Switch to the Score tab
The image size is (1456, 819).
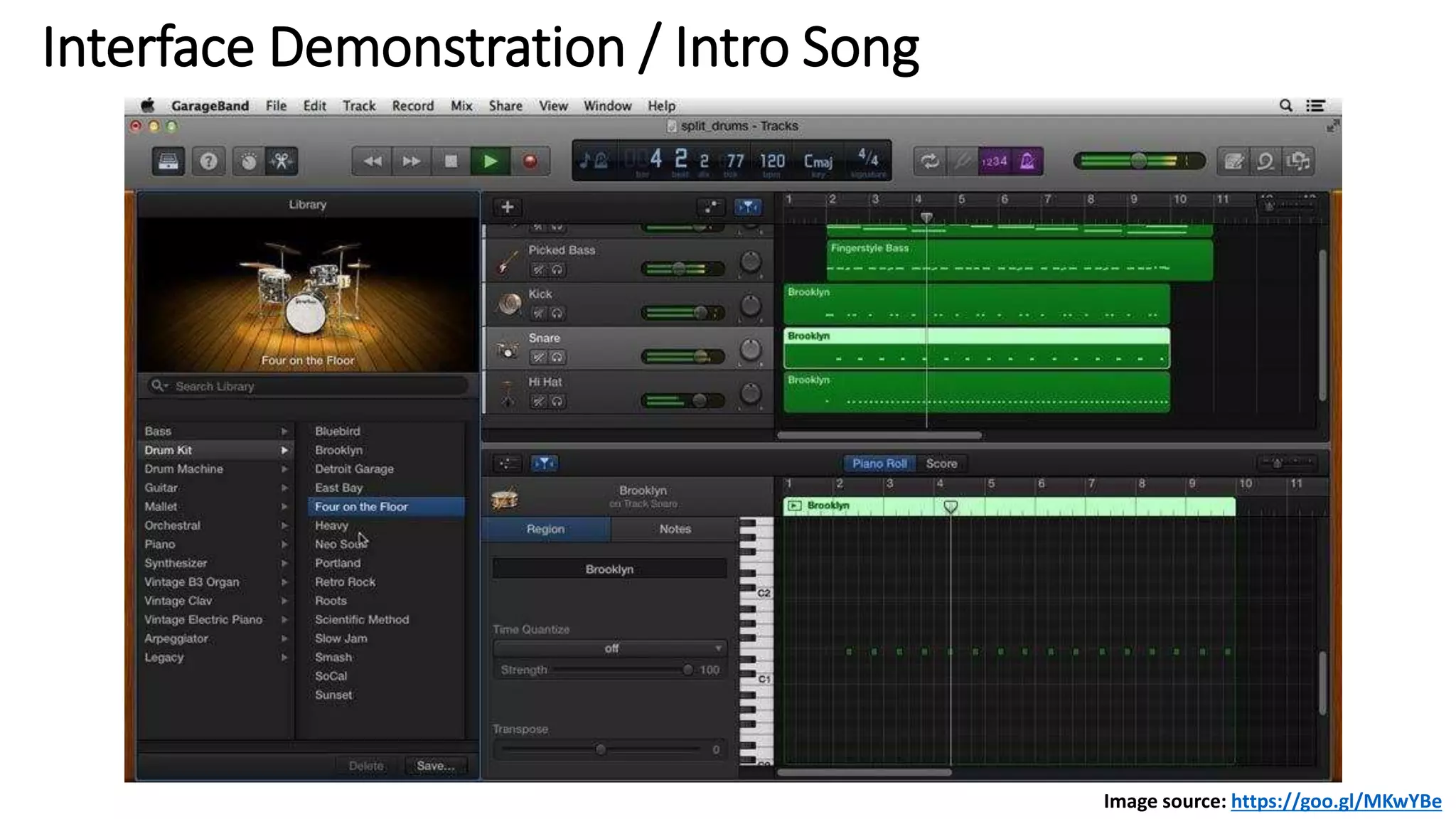[941, 464]
